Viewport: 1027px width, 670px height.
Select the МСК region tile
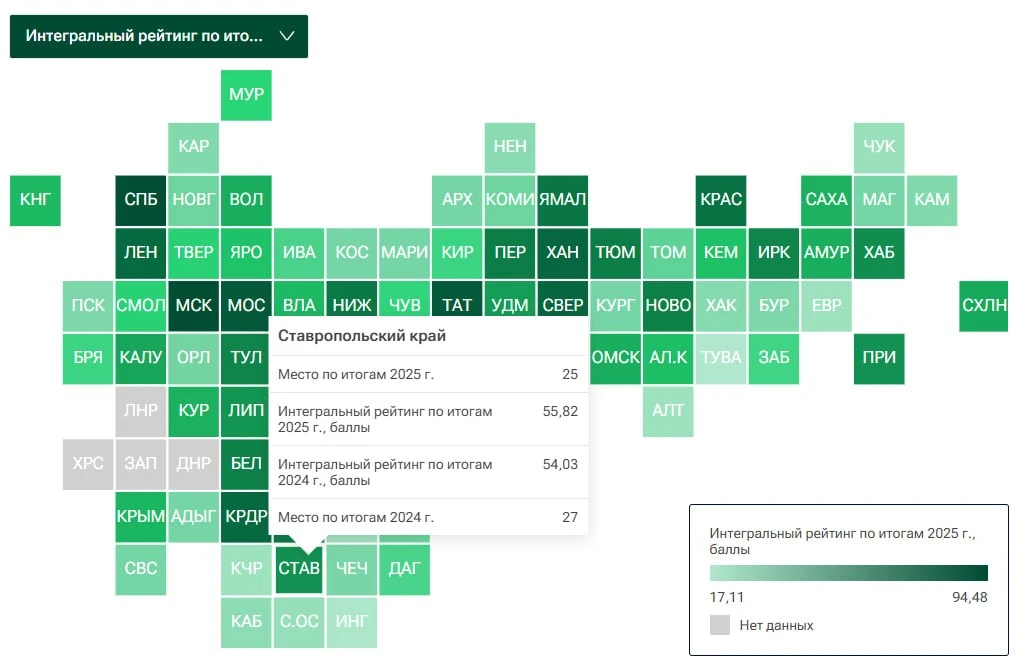(194, 306)
